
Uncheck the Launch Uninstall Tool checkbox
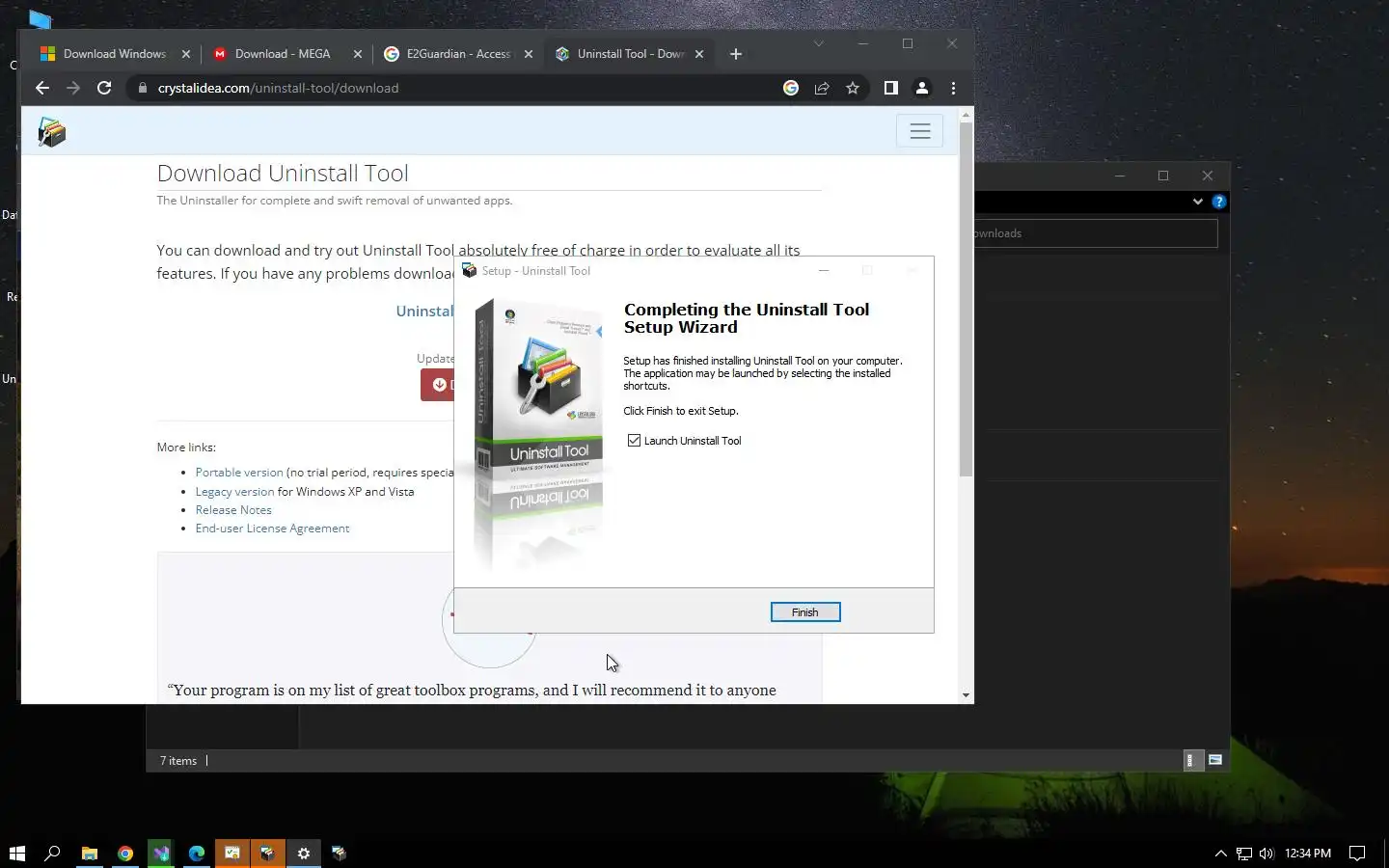click(634, 441)
